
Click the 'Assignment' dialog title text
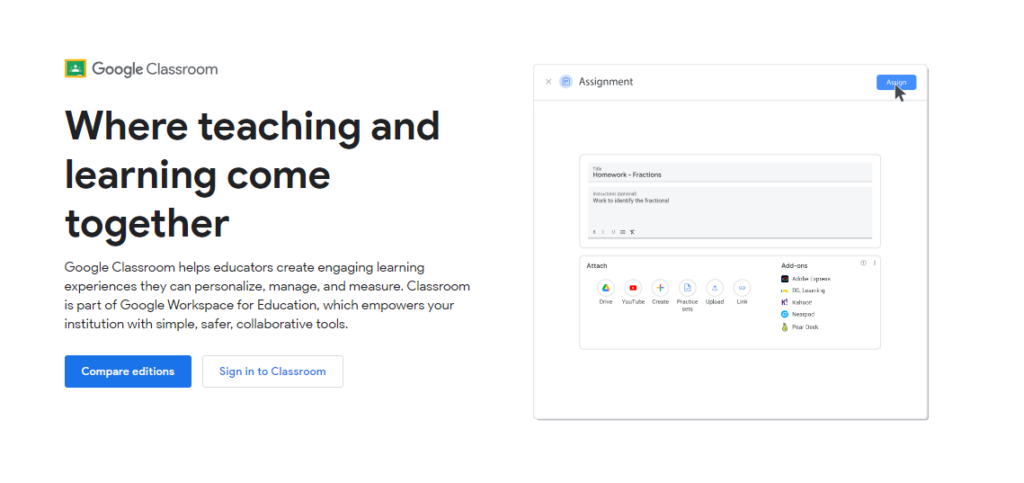click(x=605, y=82)
